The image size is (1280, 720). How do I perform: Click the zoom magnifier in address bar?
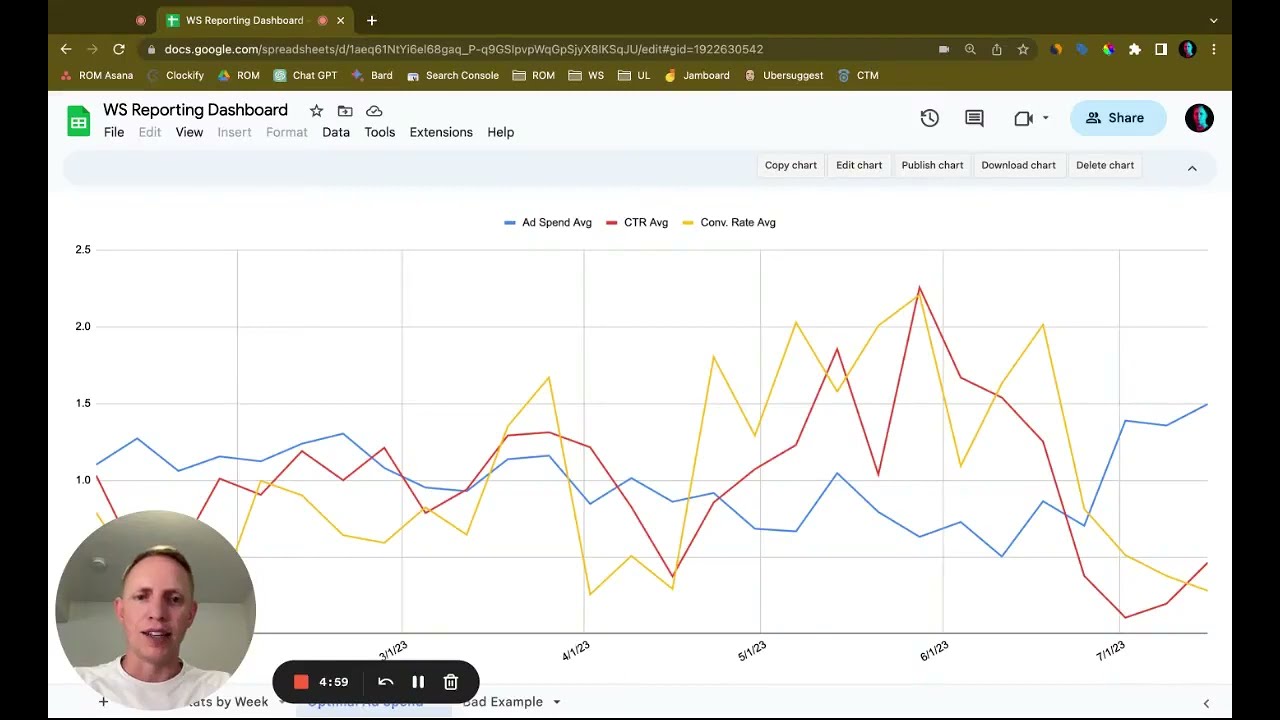[x=970, y=49]
